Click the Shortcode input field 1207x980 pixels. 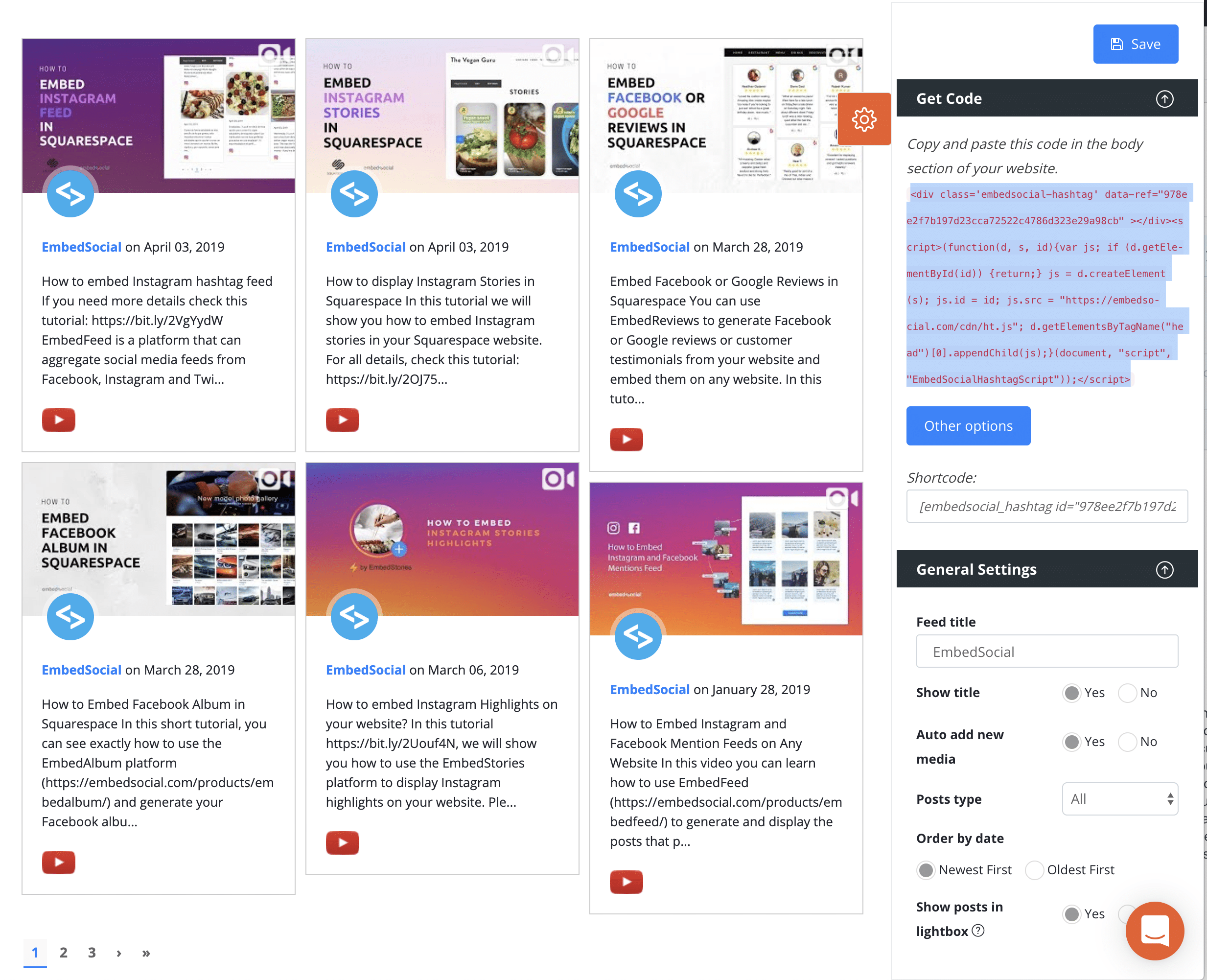tap(1046, 506)
